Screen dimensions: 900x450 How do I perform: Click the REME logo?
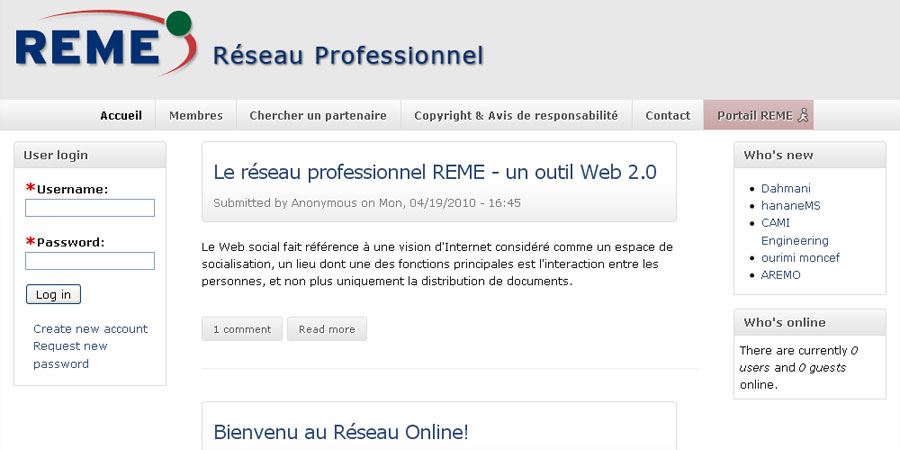pyautogui.click(x=106, y=43)
